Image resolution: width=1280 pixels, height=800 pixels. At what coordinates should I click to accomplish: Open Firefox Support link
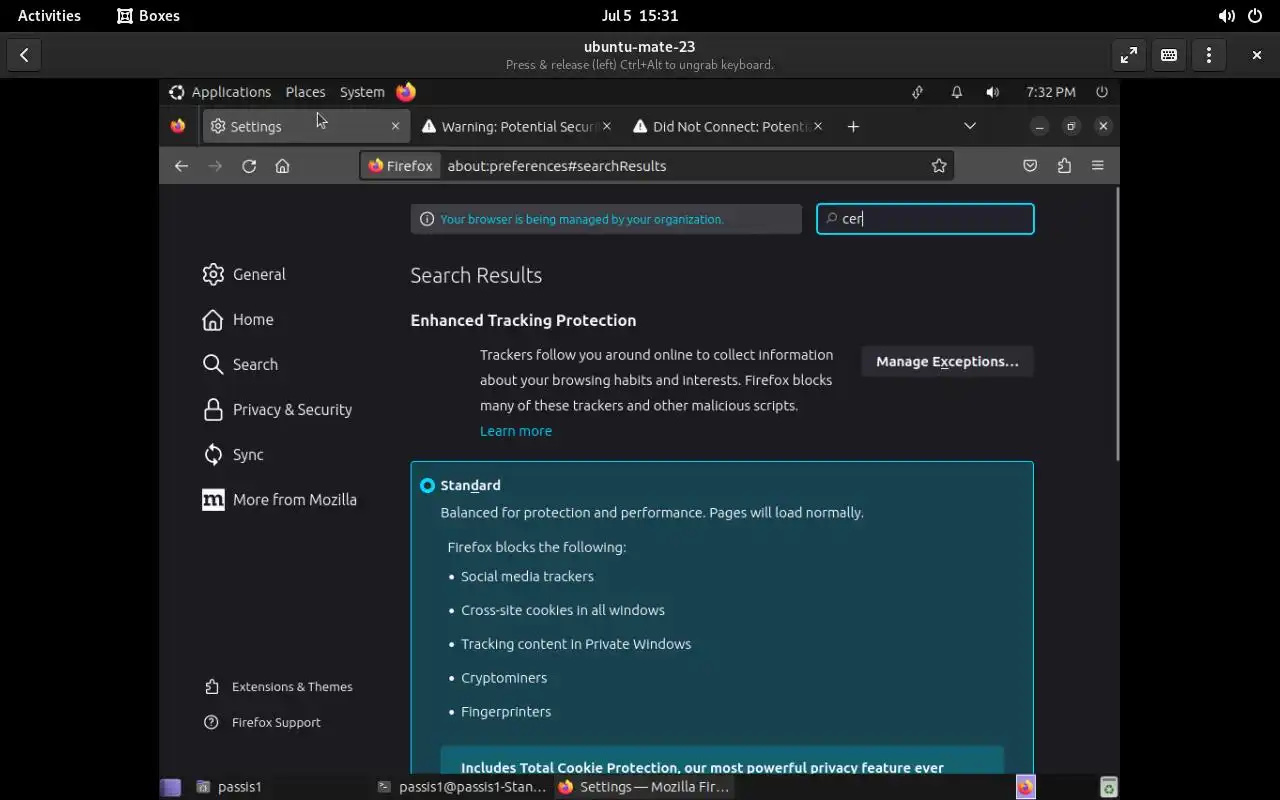pyautogui.click(x=262, y=722)
